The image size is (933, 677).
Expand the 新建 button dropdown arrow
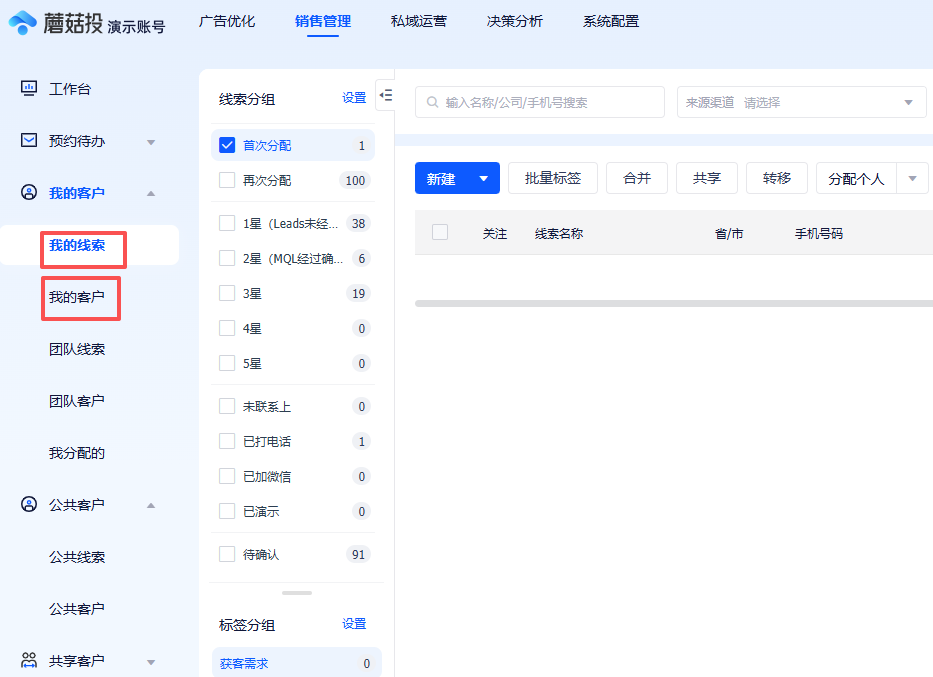click(x=485, y=176)
